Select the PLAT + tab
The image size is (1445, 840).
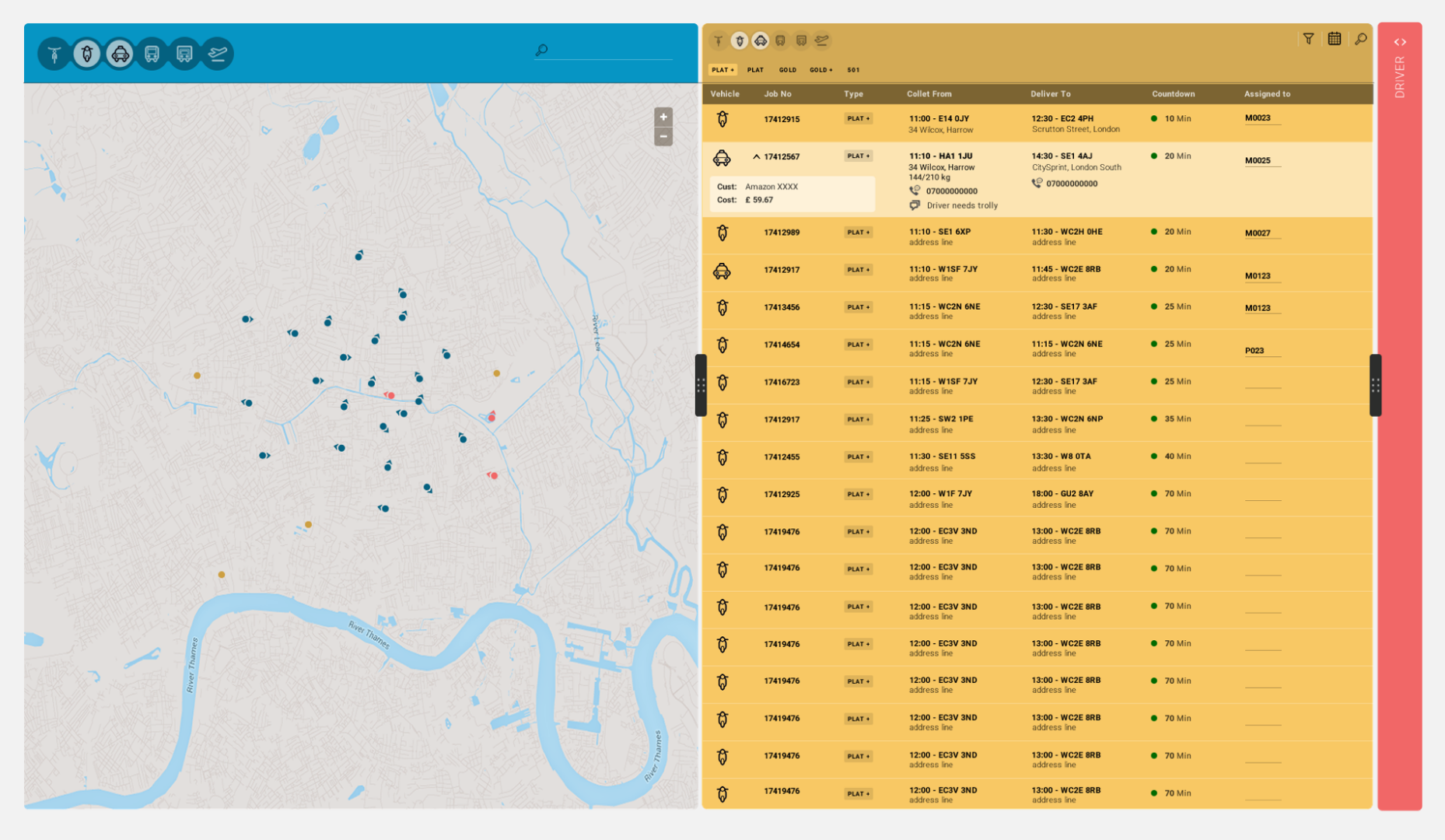(722, 70)
